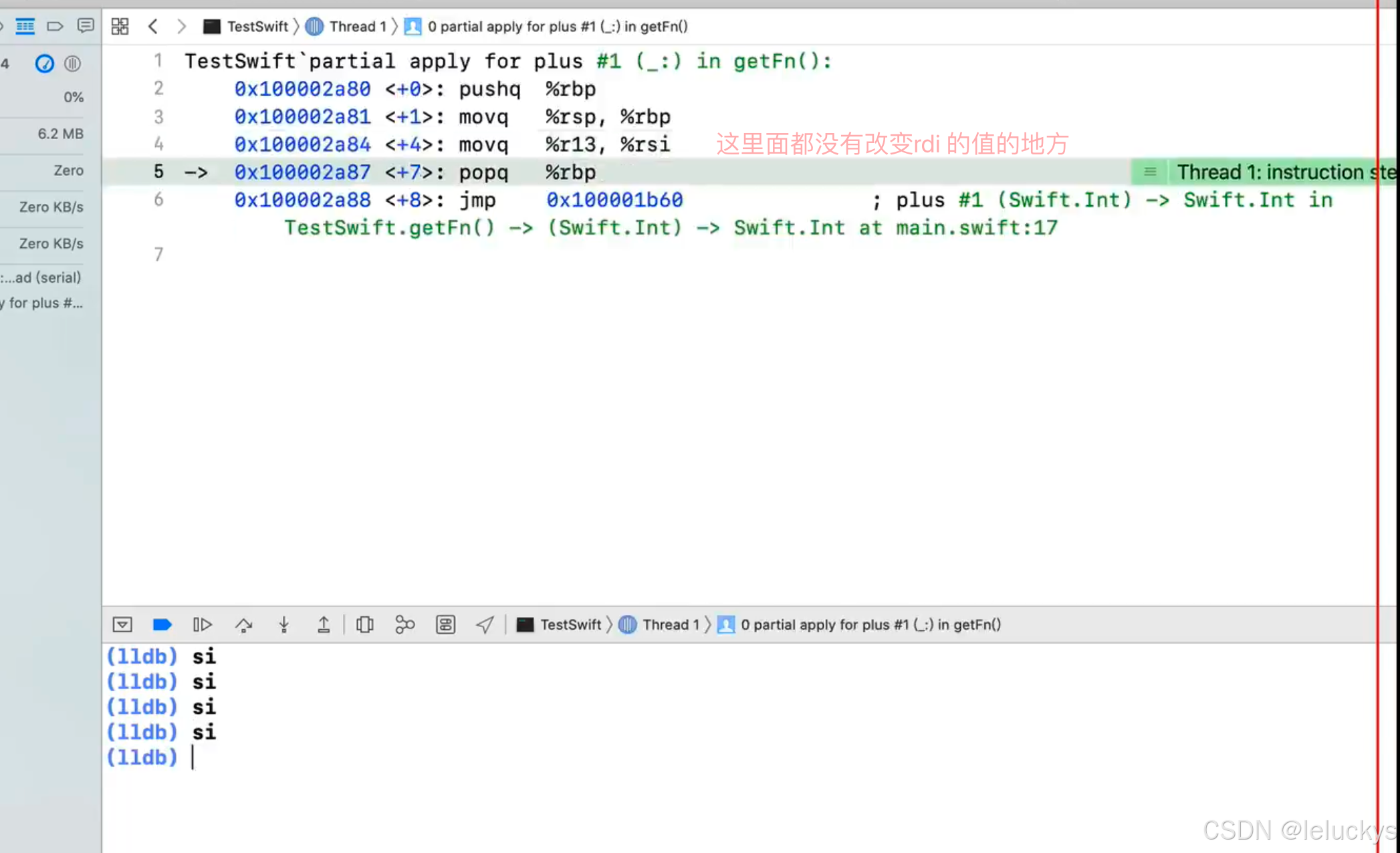
Task: Select the breakpoint navigator tab icon
Action: [55, 26]
